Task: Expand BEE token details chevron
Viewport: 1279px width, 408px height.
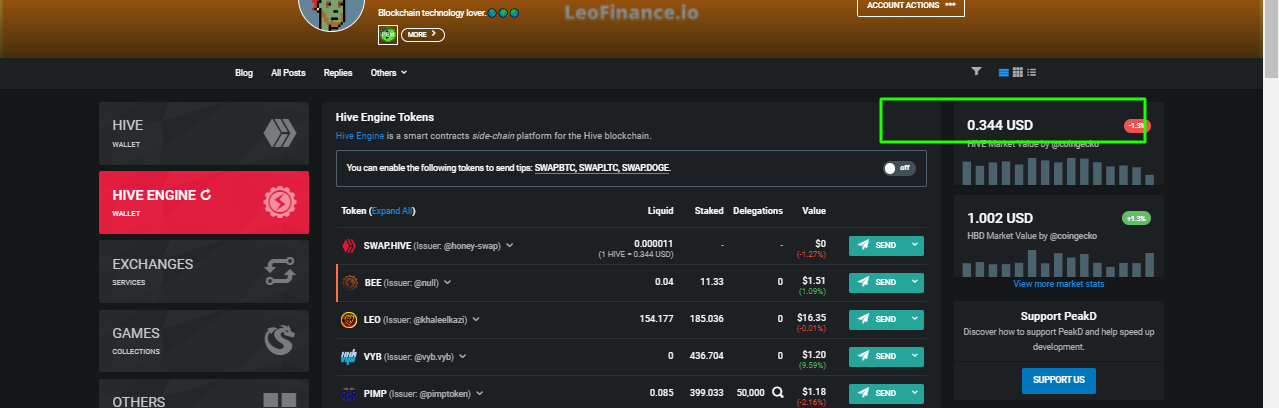Action: click(448, 282)
